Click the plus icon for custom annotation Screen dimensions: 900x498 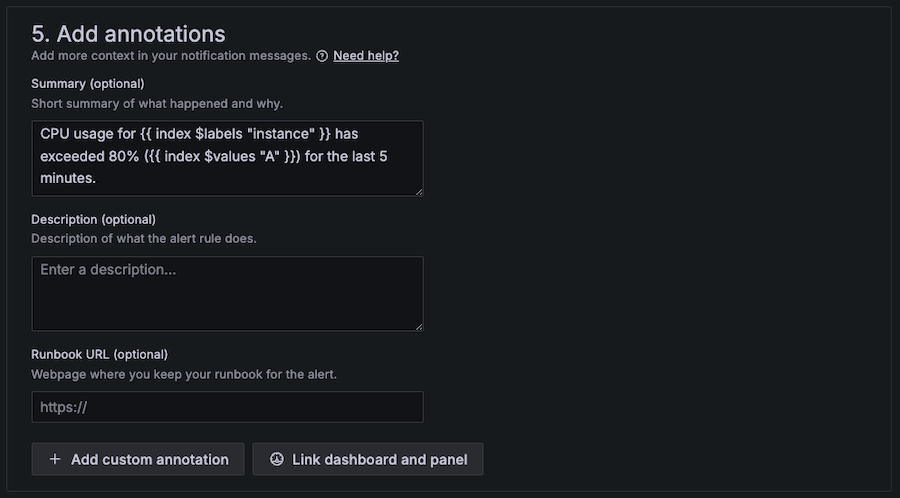tap(54, 460)
